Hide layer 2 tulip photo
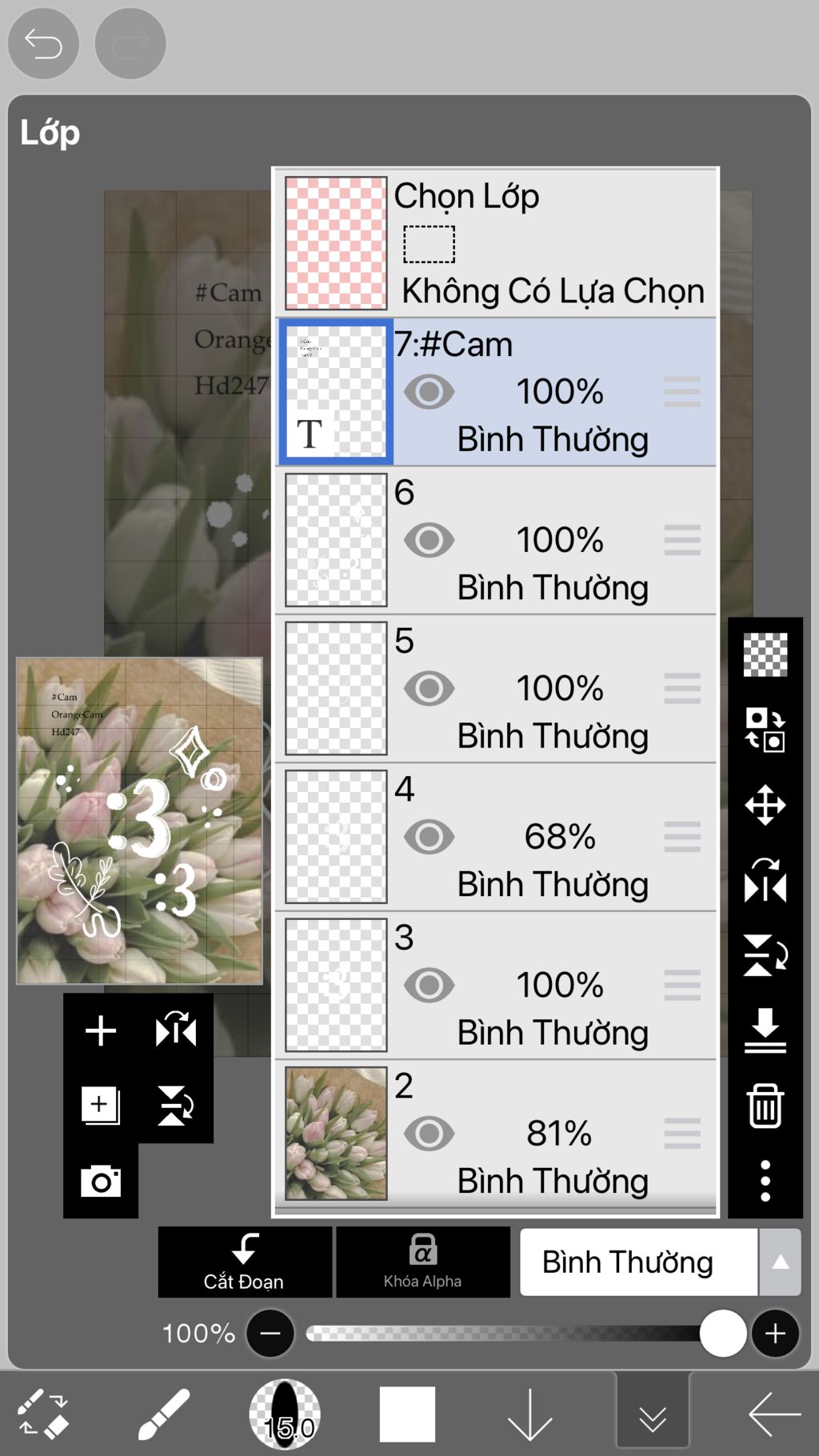The height and width of the screenshot is (1456, 819). [429, 1134]
